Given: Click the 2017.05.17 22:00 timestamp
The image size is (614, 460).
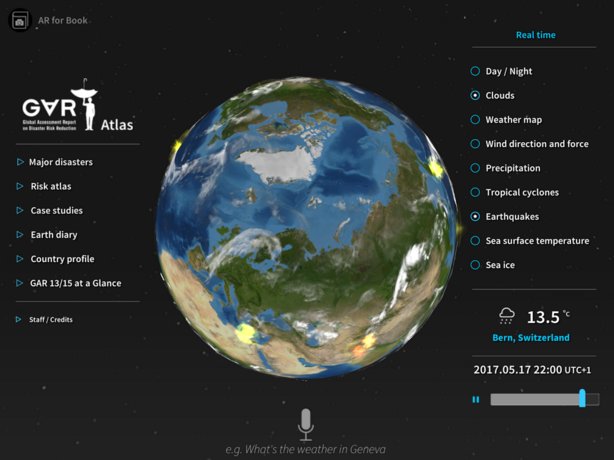Looking at the screenshot, I should click(x=532, y=370).
